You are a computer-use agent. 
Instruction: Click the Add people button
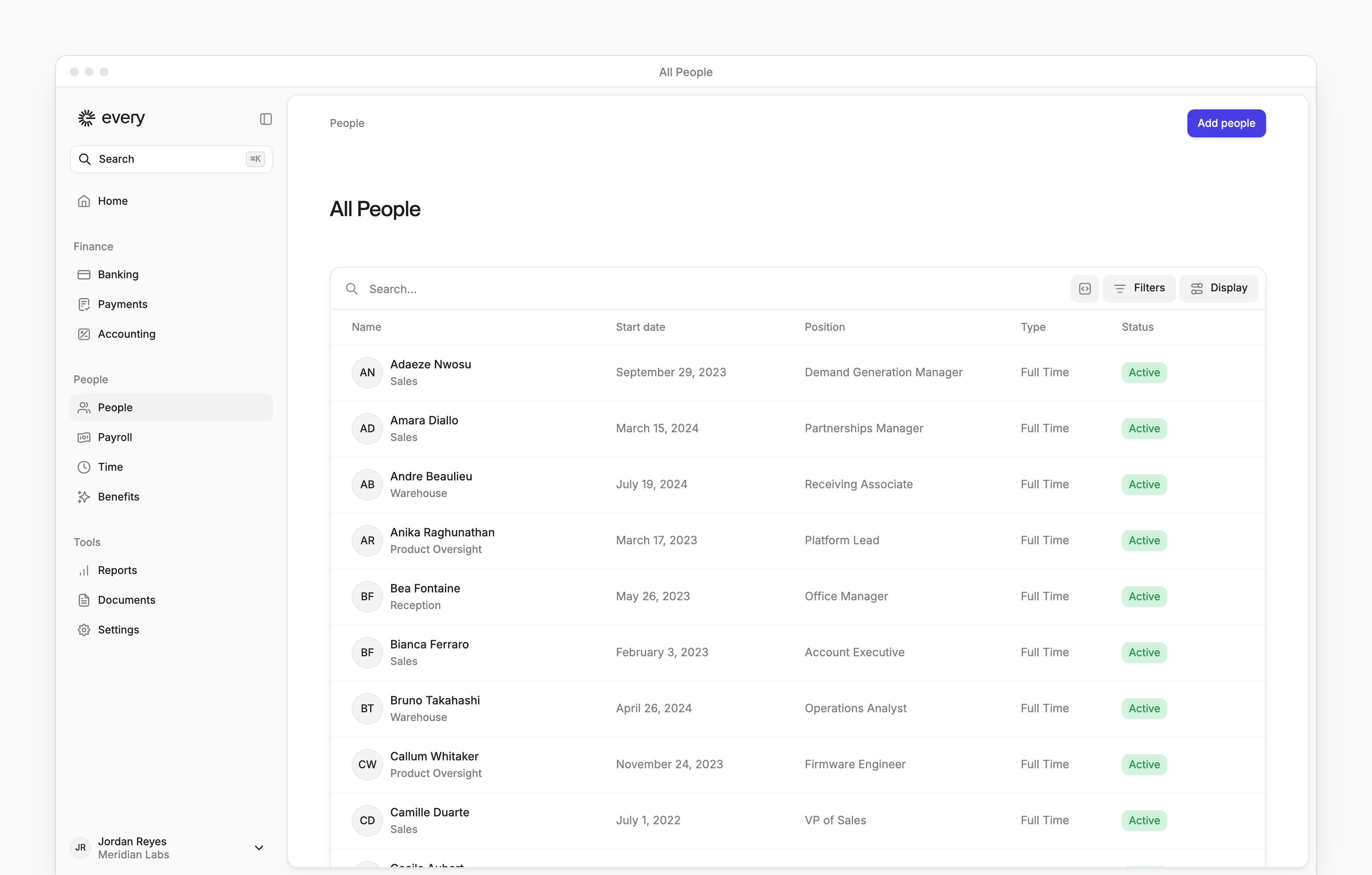click(1226, 123)
